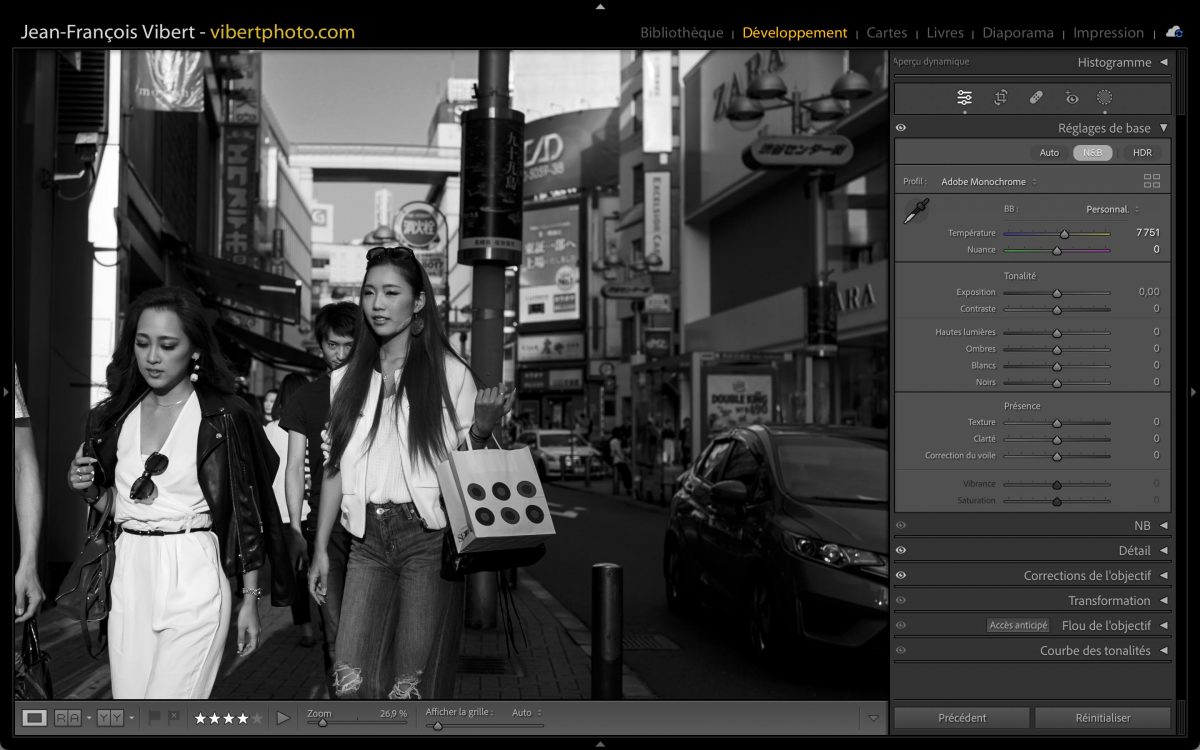Image resolution: width=1200 pixels, height=750 pixels.
Task: Switch to Loupe view mode icon
Action: click(35, 718)
